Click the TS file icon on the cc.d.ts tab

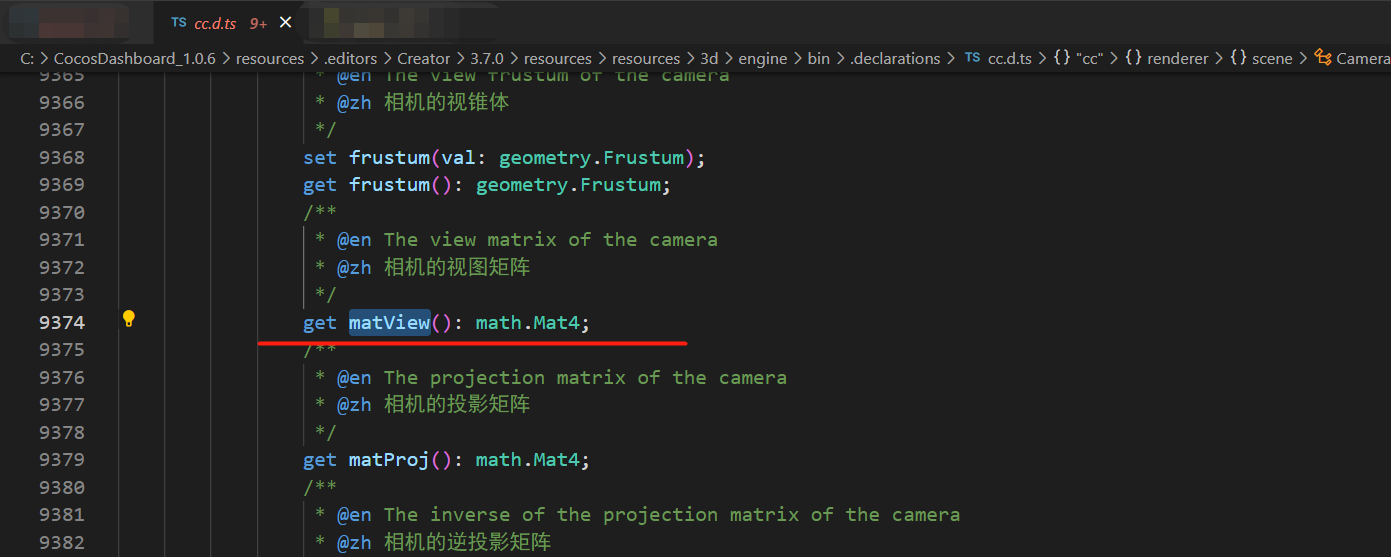tap(178, 22)
